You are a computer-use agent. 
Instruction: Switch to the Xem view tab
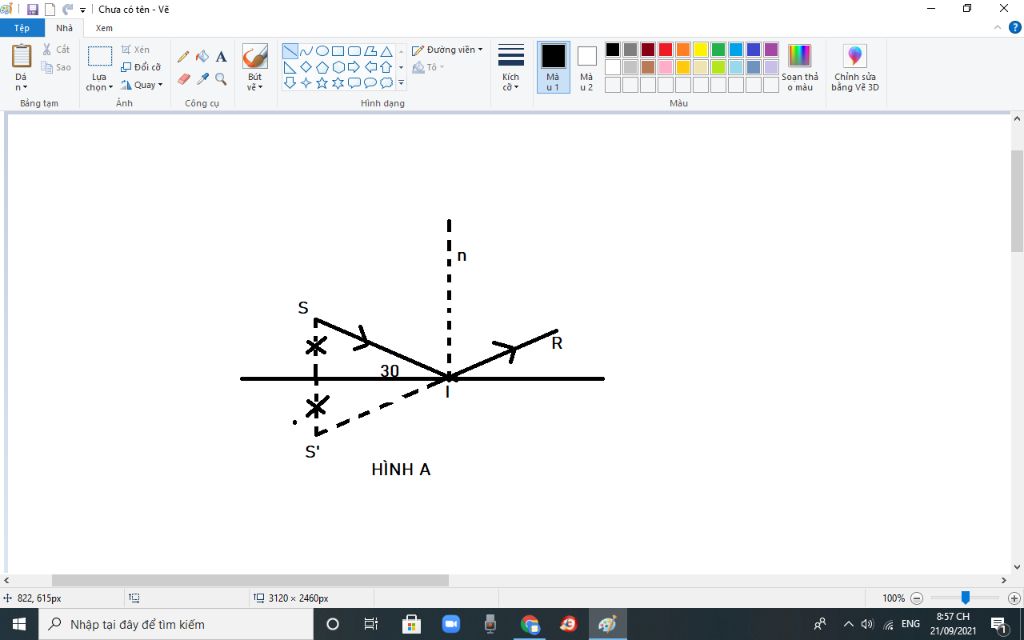(x=104, y=28)
